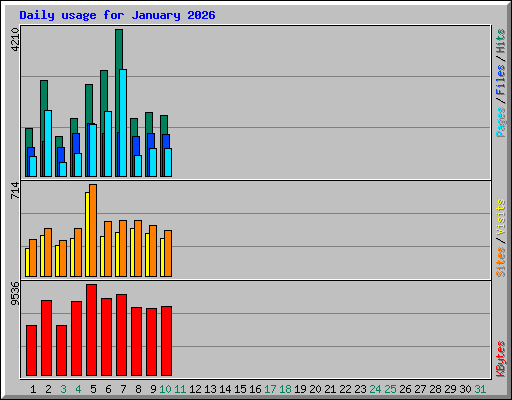Viewport: 512px width, 400px height.
Task: Click day 25 on the x-axis
Action: click(390, 389)
